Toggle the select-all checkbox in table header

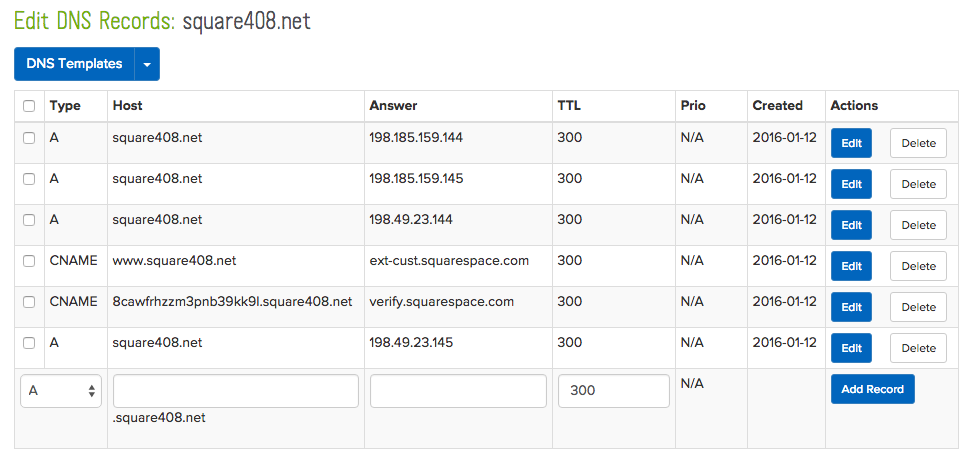point(29,106)
